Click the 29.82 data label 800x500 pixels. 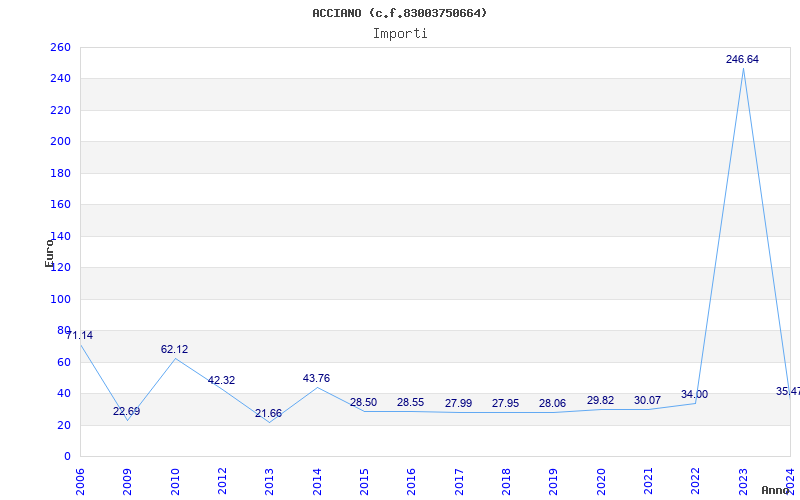pyautogui.click(x=601, y=401)
